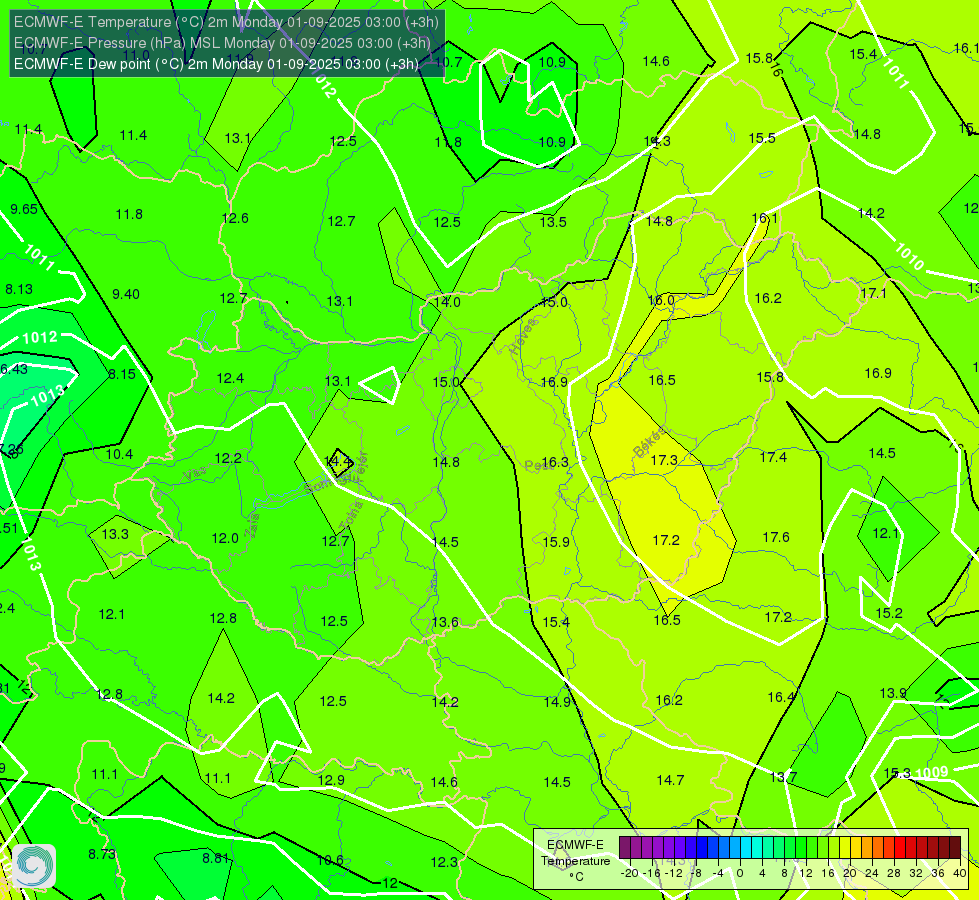This screenshot has height=900, width=979.
Task: Click the 8.81 temperature value
Action: tap(215, 858)
